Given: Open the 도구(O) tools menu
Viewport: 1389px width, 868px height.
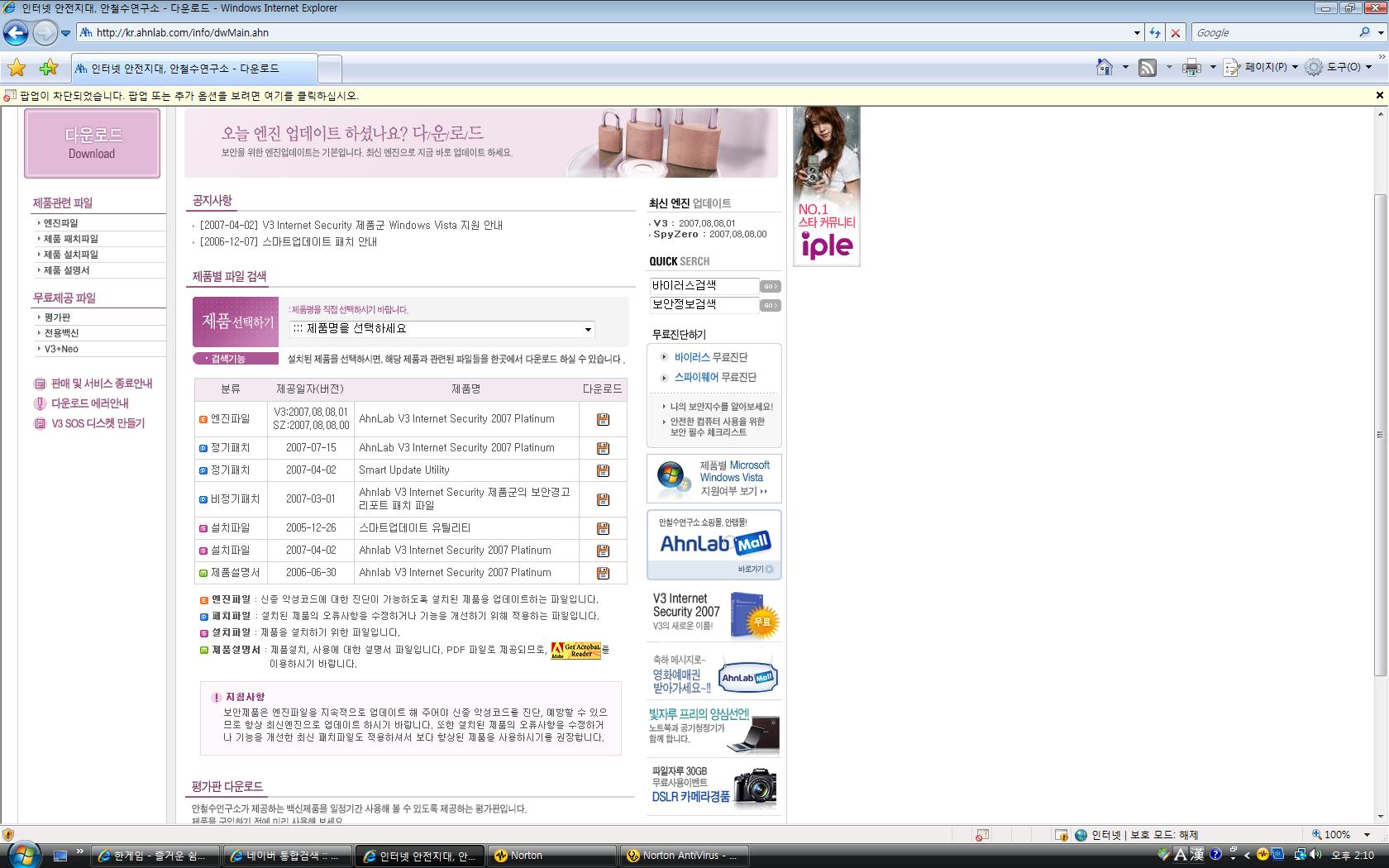Looking at the screenshot, I should click(x=1339, y=68).
